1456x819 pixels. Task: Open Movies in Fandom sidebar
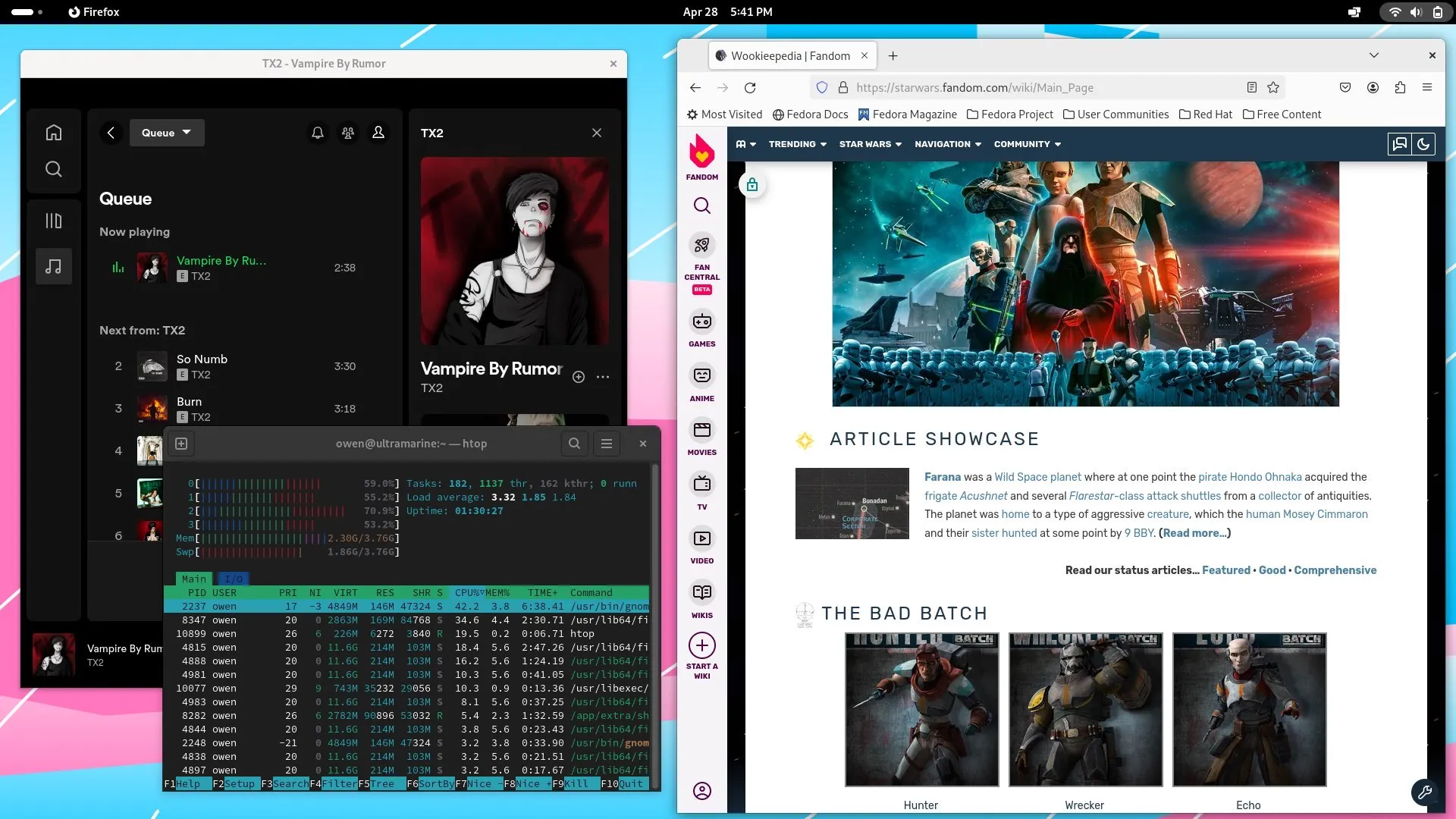pyautogui.click(x=702, y=438)
